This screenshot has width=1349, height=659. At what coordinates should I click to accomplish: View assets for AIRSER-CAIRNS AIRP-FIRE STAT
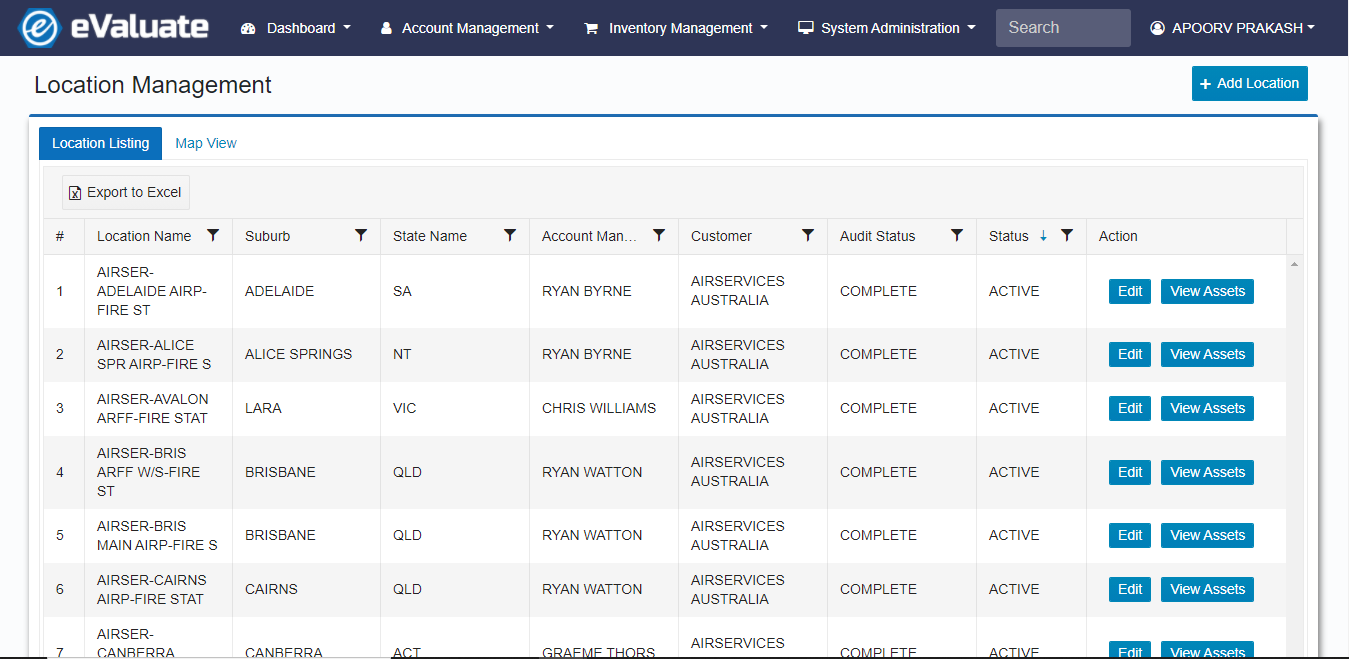[x=1207, y=589]
